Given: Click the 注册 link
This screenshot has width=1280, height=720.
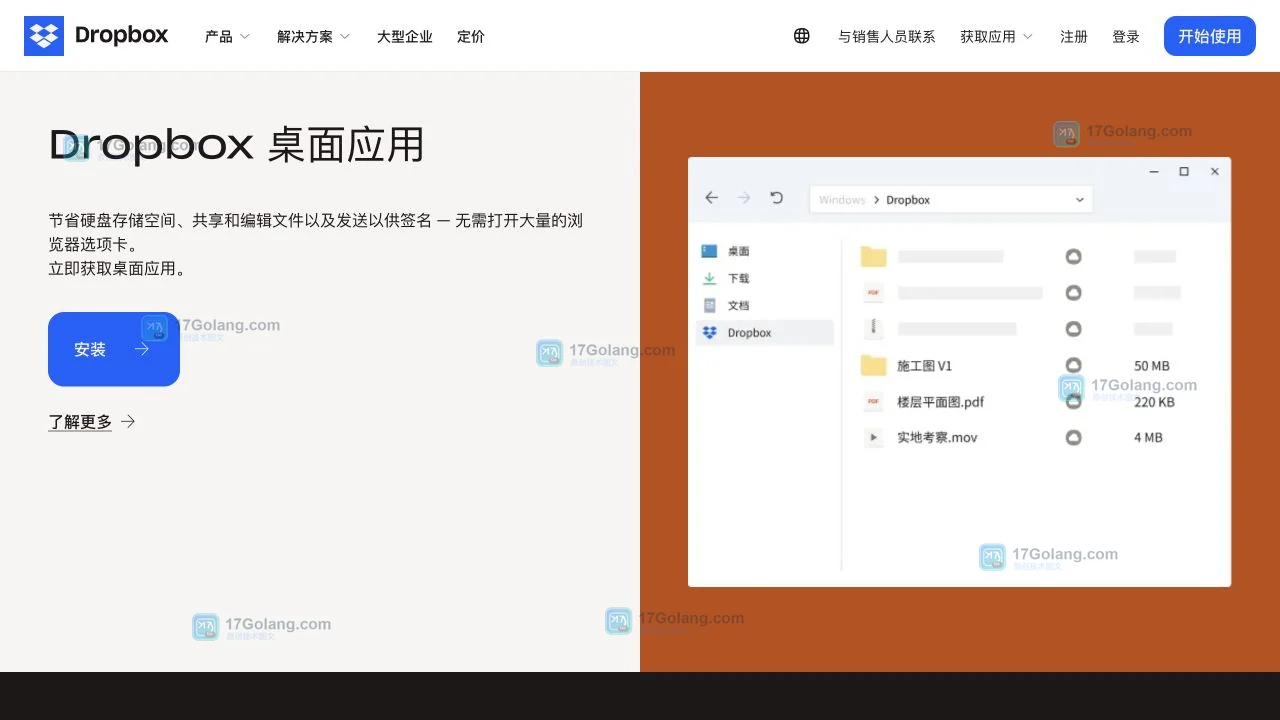Looking at the screenshot, I should [1074, 36].
